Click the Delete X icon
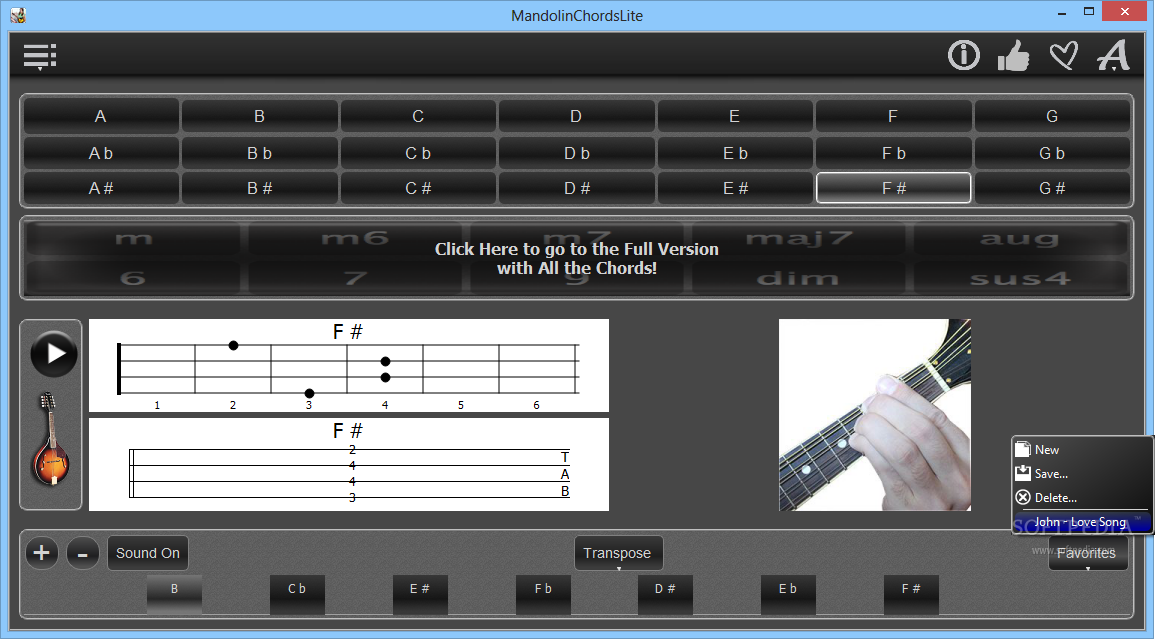This screenshot has width=1155, height=639. [x=1022, y=497]
